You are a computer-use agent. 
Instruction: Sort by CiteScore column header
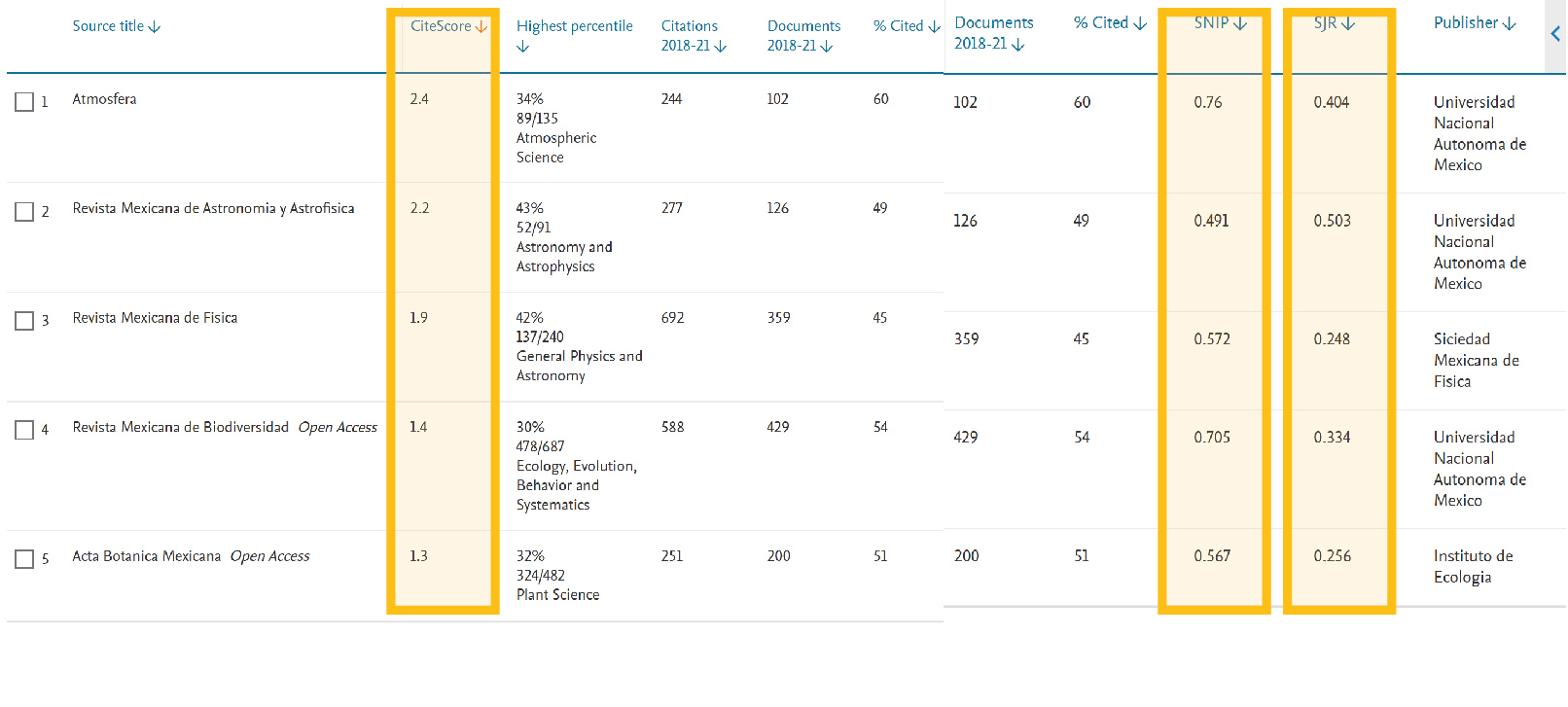click(448, 26)
